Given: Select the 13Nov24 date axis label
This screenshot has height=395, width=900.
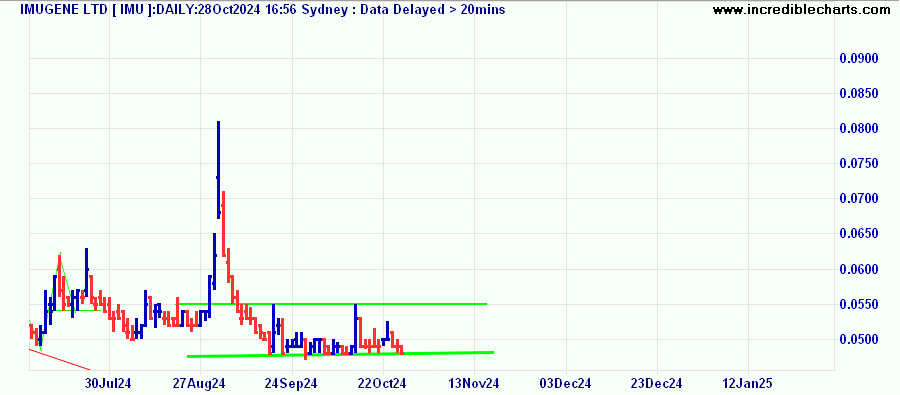Looking at the screenshot, I should [x=475, y=383].
